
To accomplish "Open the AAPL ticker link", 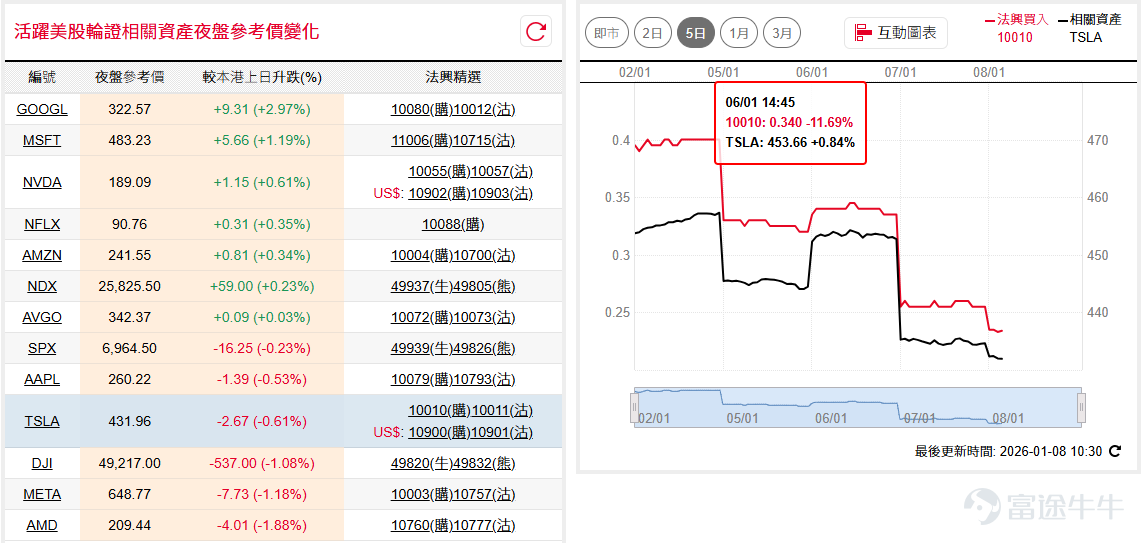I will click(42, 380).
